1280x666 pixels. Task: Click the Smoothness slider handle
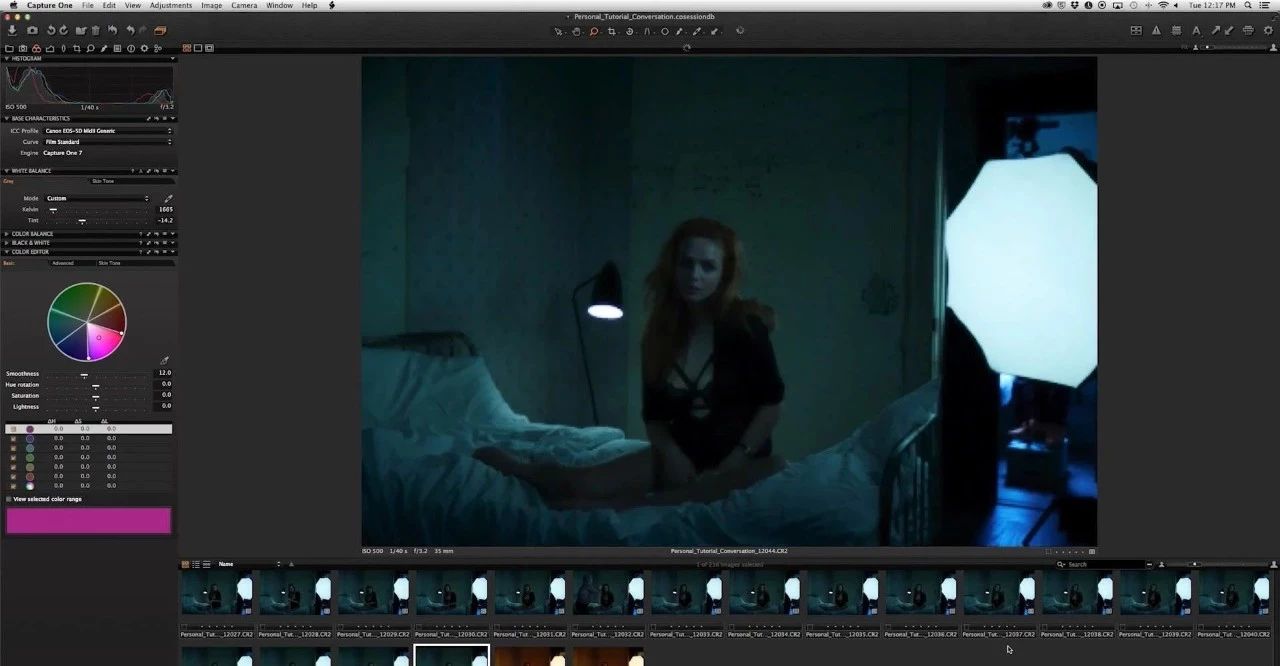click(x=84, y=375)
